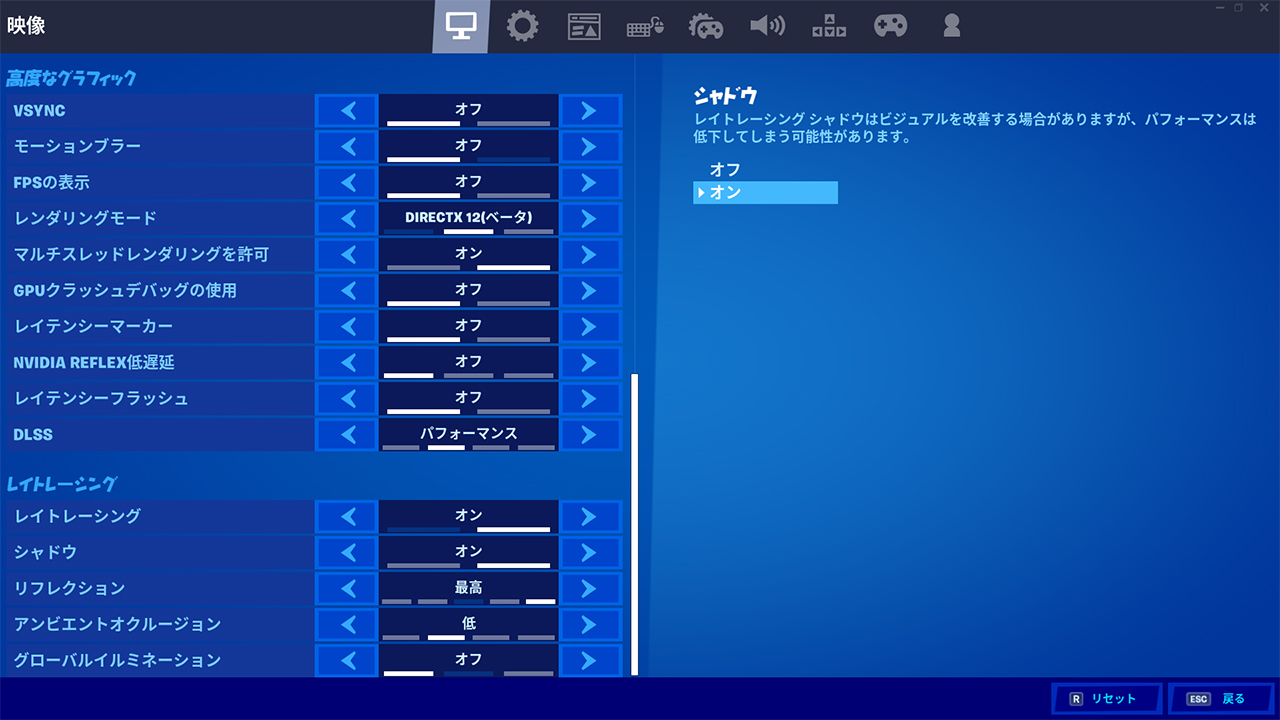Screen dimensions: 1280x720
Task: Click left arrow for レイテンシーフラッシュ
Action: 347,398
